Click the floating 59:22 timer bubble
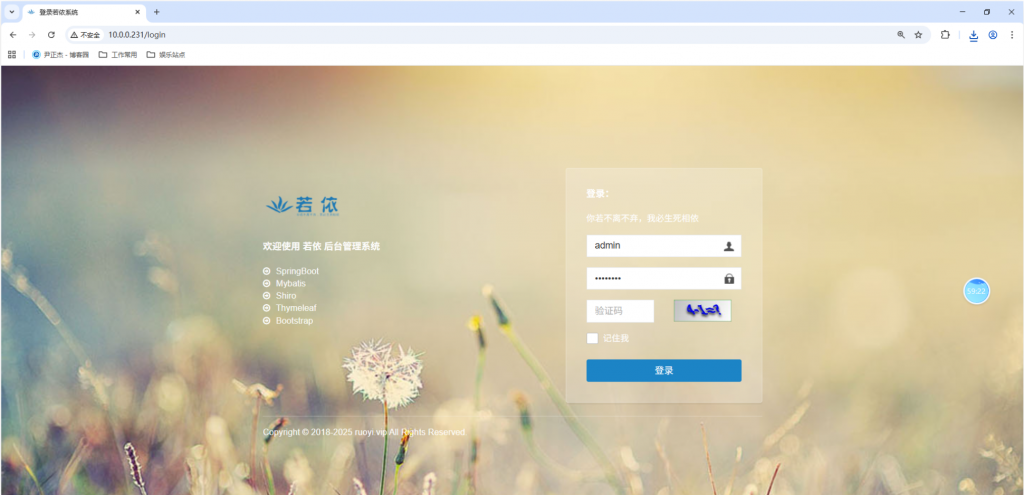This screenshot has width=1024, height=495. [x=976, y=291]
